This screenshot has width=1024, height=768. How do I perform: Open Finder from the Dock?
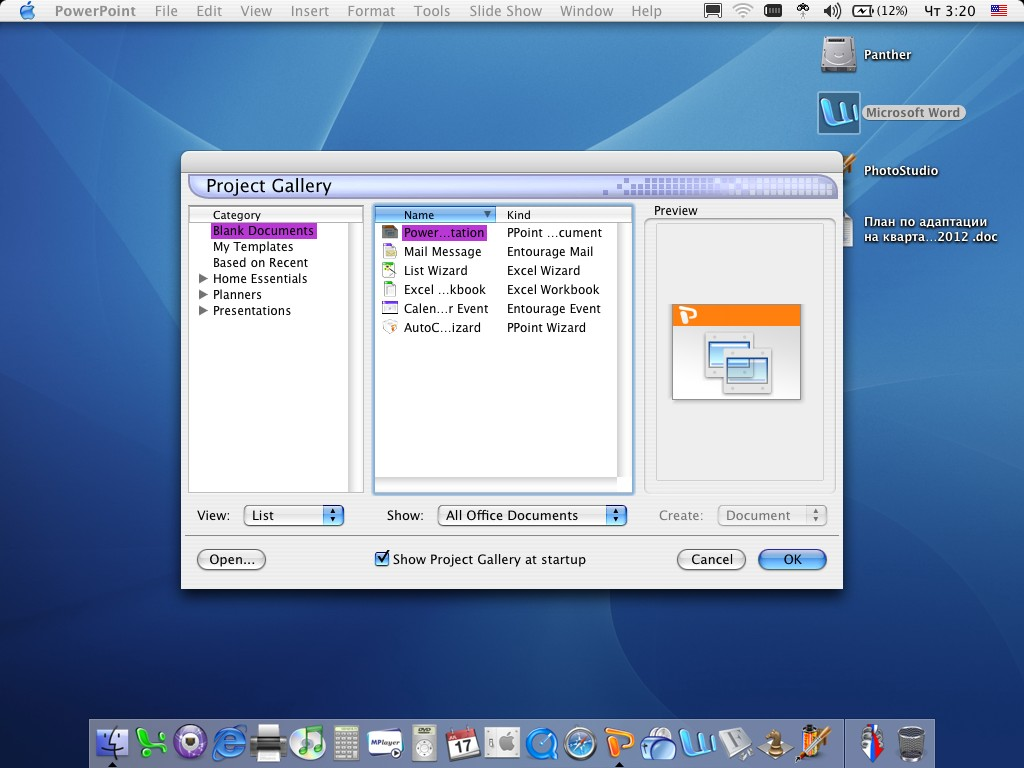tap(112, 743)
